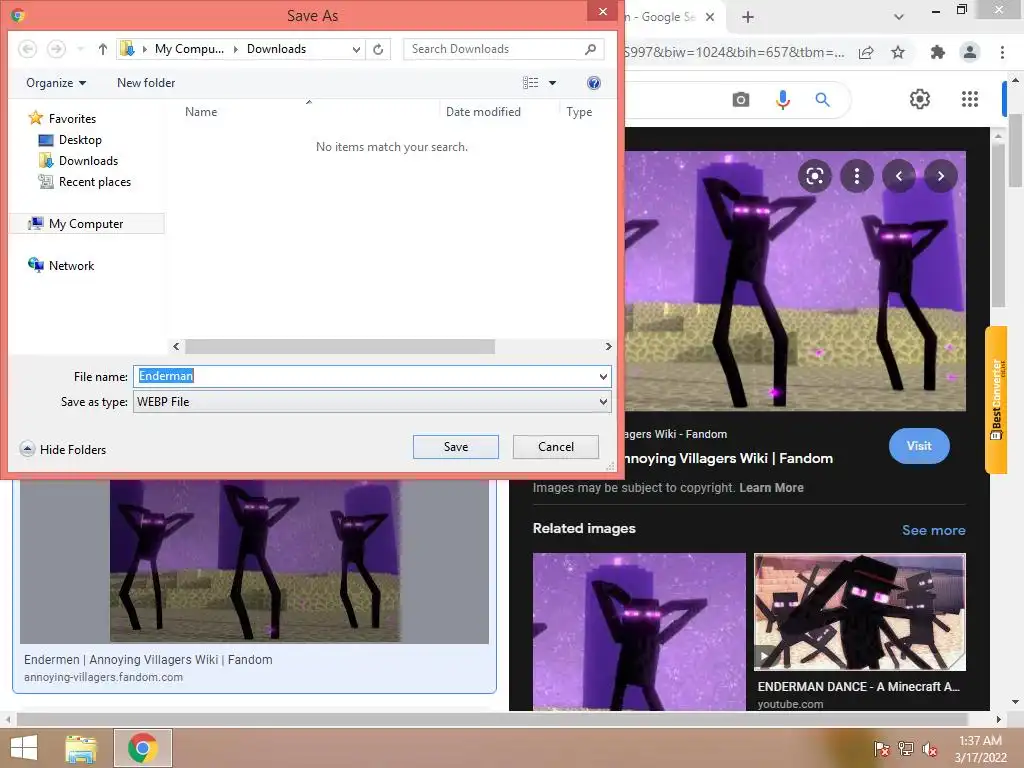1024x768 pixels.
Task: Search by image camera icon
Action: pyautogui.click(x=741, y=100)
